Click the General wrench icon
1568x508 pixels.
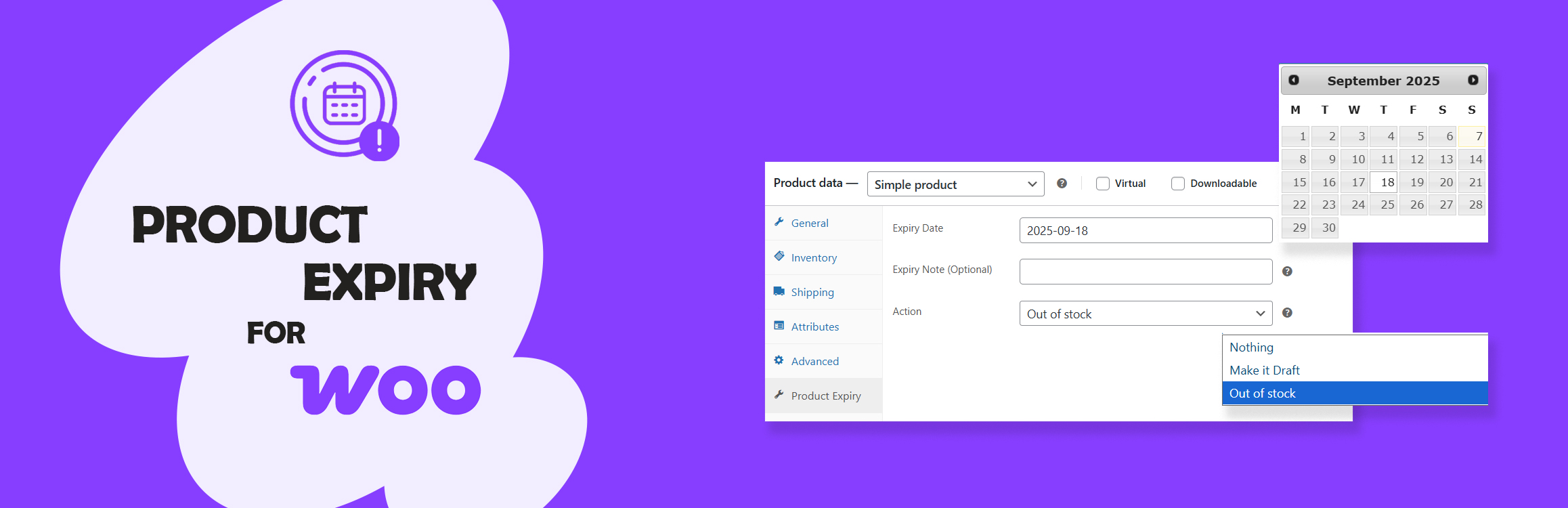pyautogui.click(x=779, y=222)
